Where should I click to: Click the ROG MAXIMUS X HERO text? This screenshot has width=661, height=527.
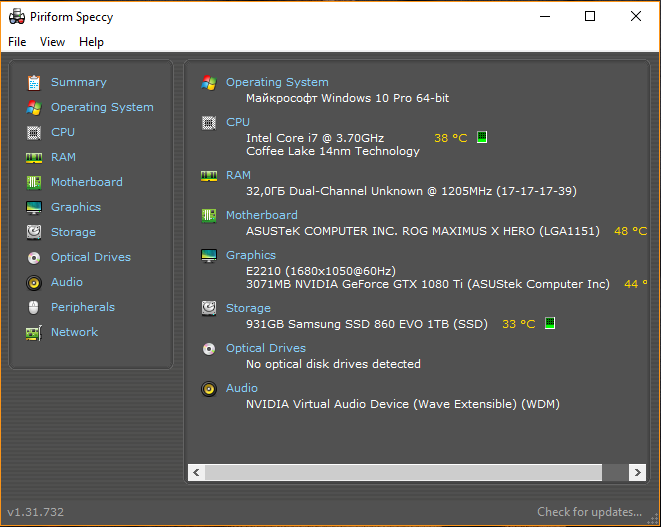(468, 231)
